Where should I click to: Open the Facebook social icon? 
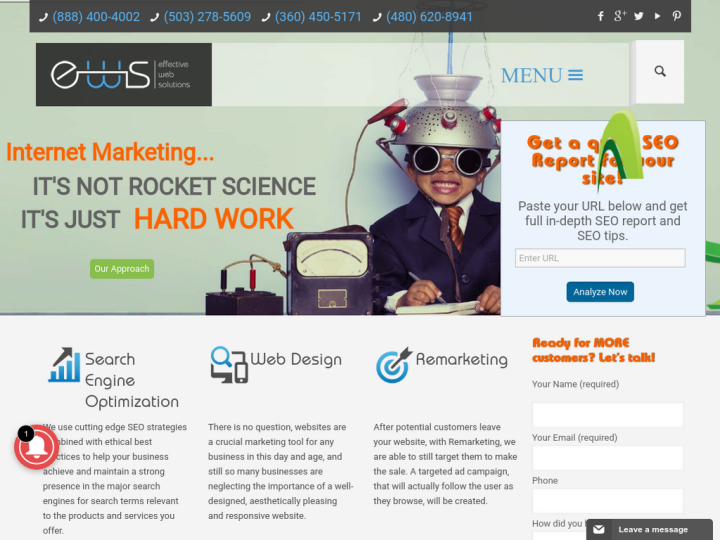600,16
